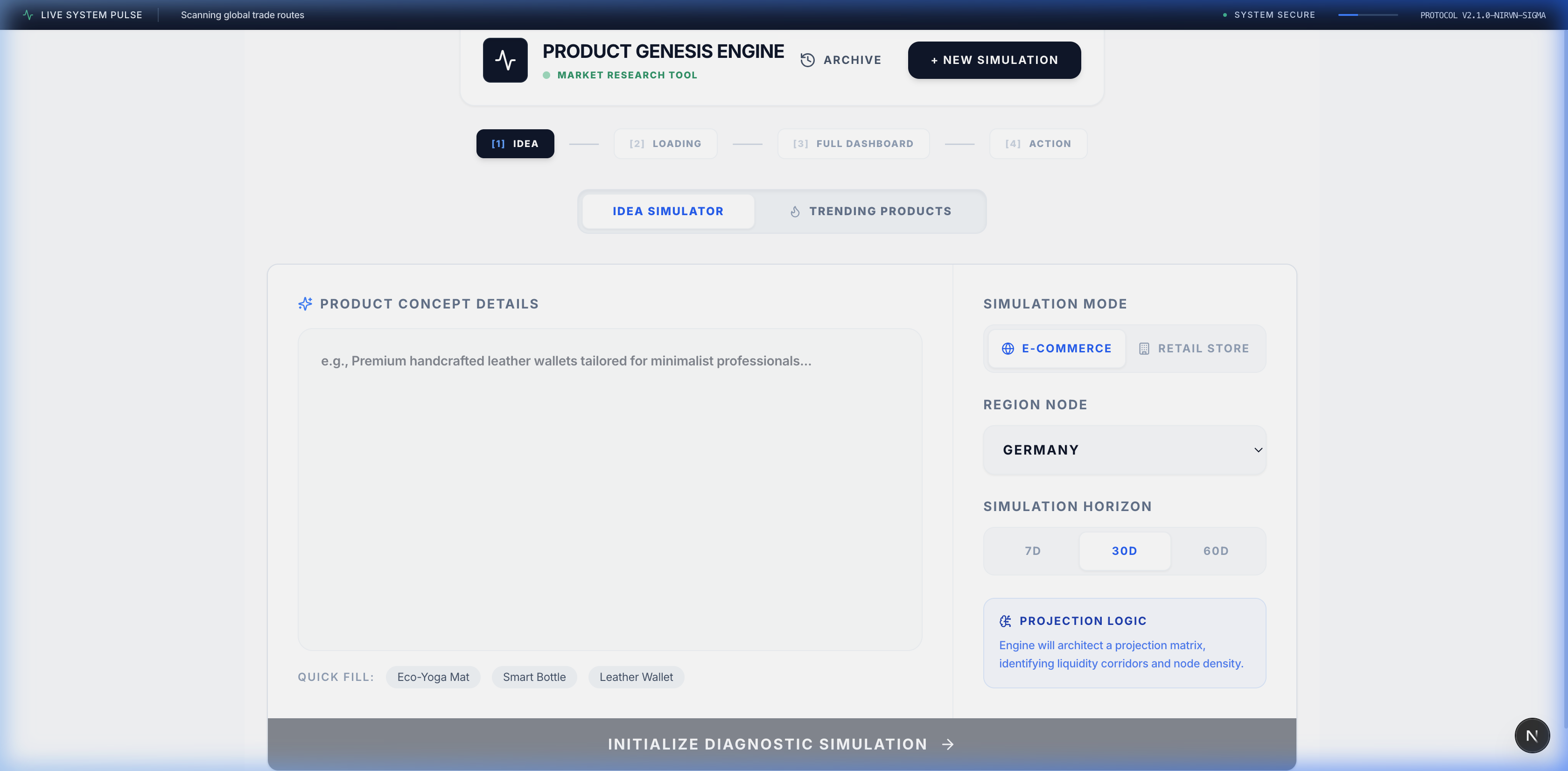The width and height of the screenshot is (1568, 771).
Task: Select the 60D simulation horizon
Action: [x=1216, y=551]
